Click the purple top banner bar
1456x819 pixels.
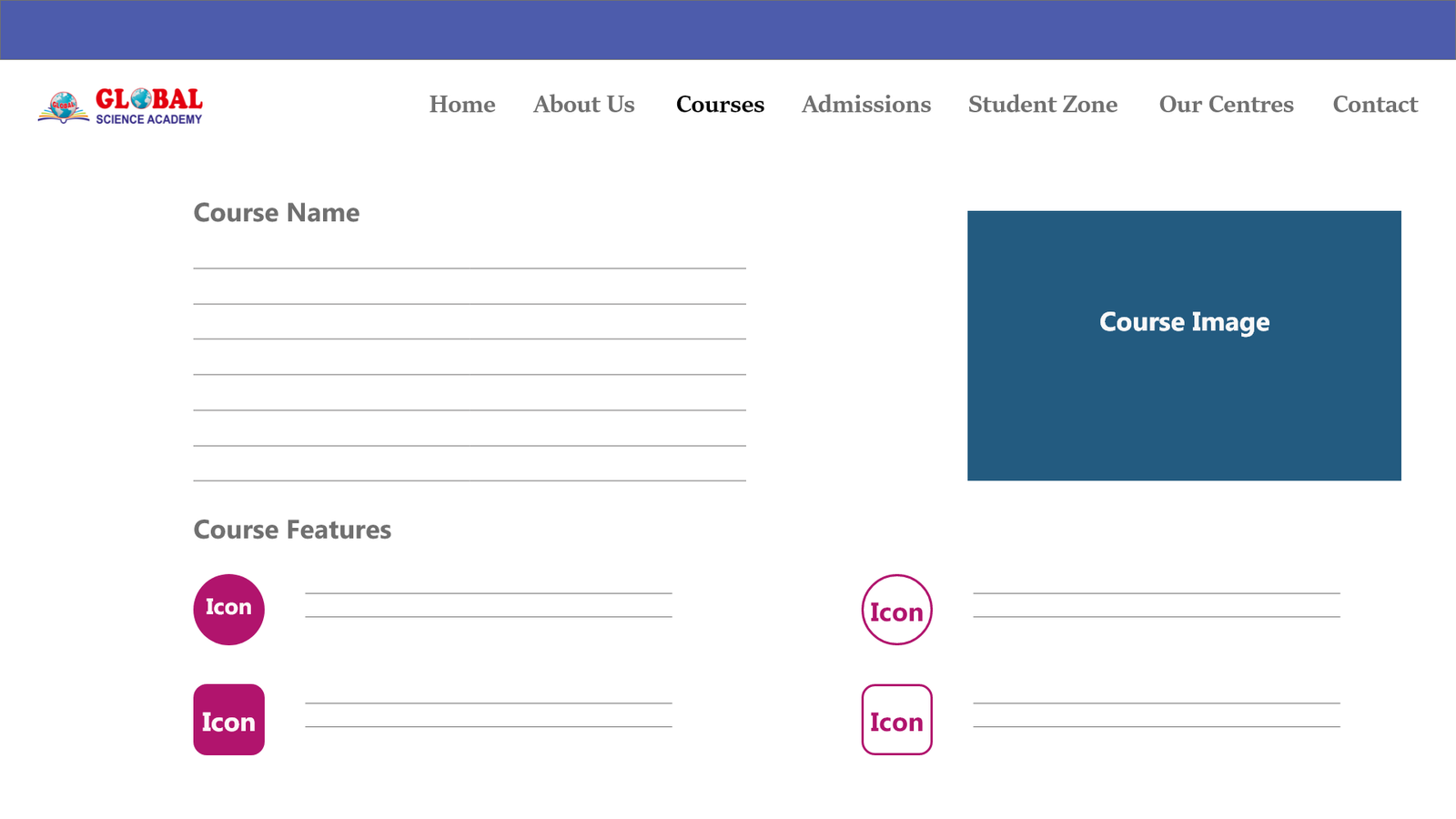point(728,30)
